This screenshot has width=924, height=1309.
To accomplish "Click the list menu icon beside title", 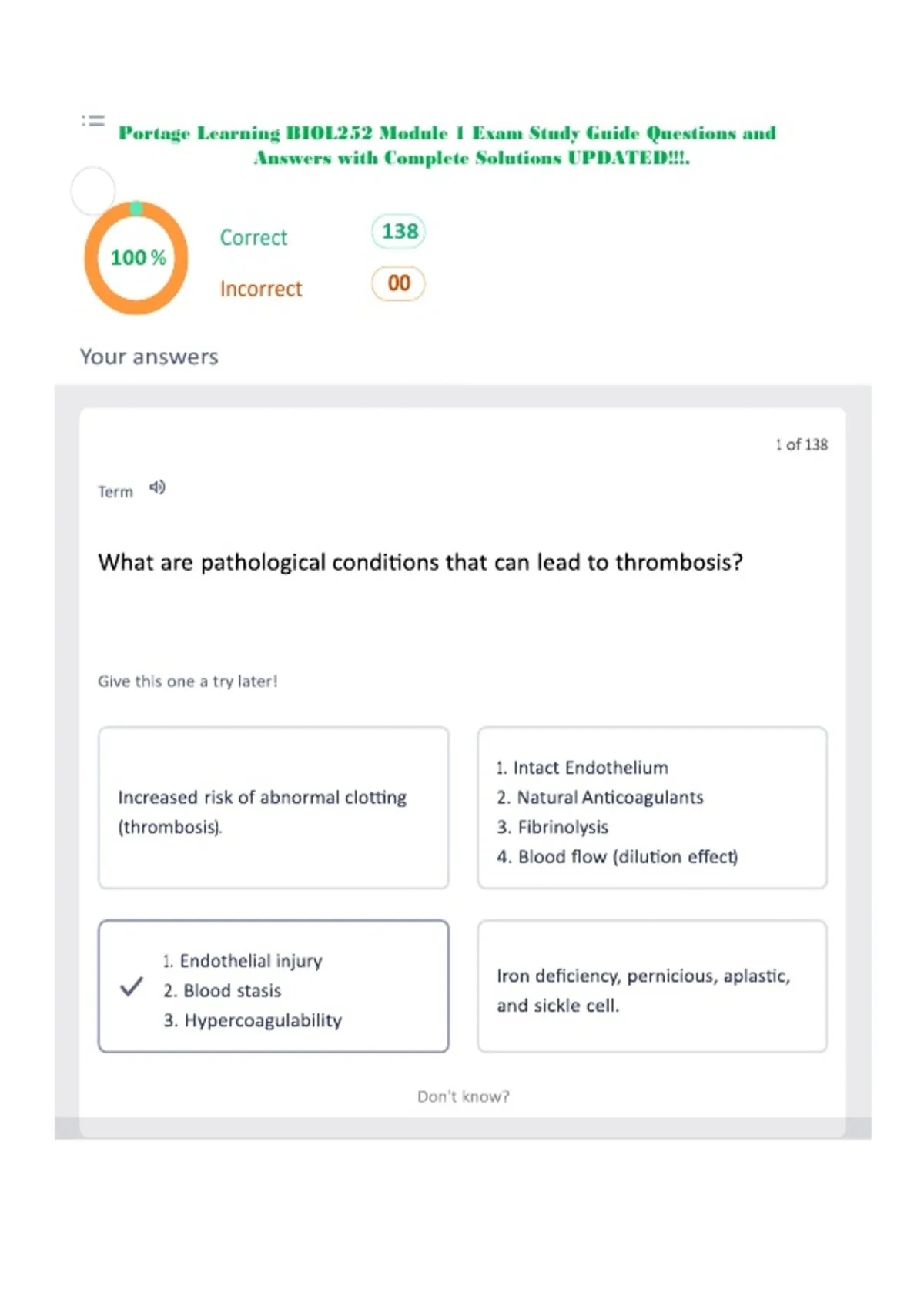I will click(x=93, y=121).
